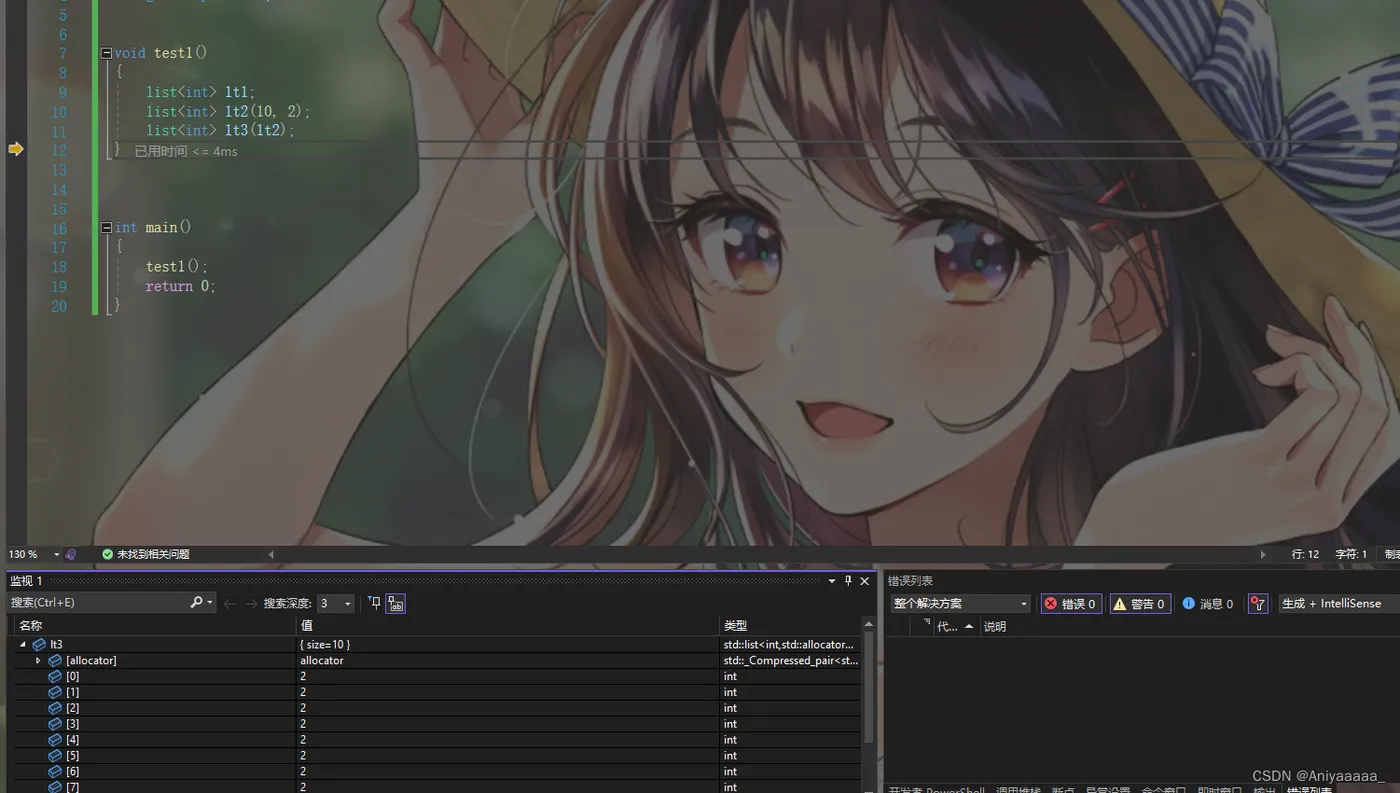Click the '{ size=10 }' value of lt3
Screen dimensions: 1400x793
(325, 645)
